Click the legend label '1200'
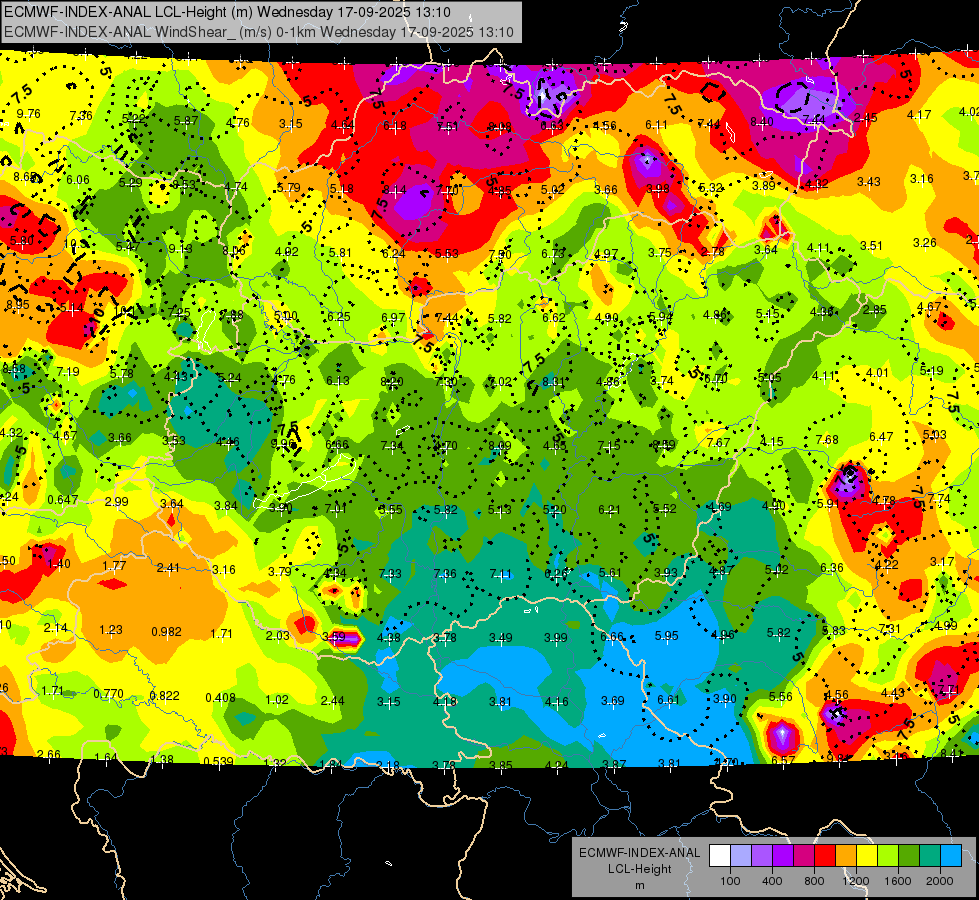 coord(855,881)
